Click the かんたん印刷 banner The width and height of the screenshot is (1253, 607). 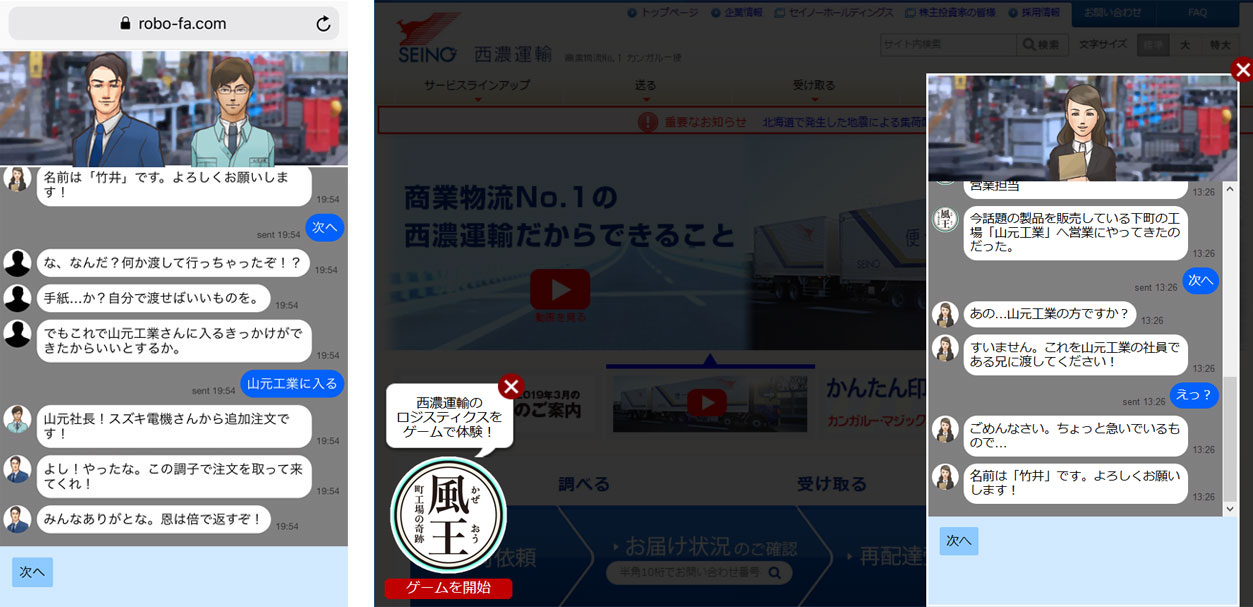tap(875, 403)
